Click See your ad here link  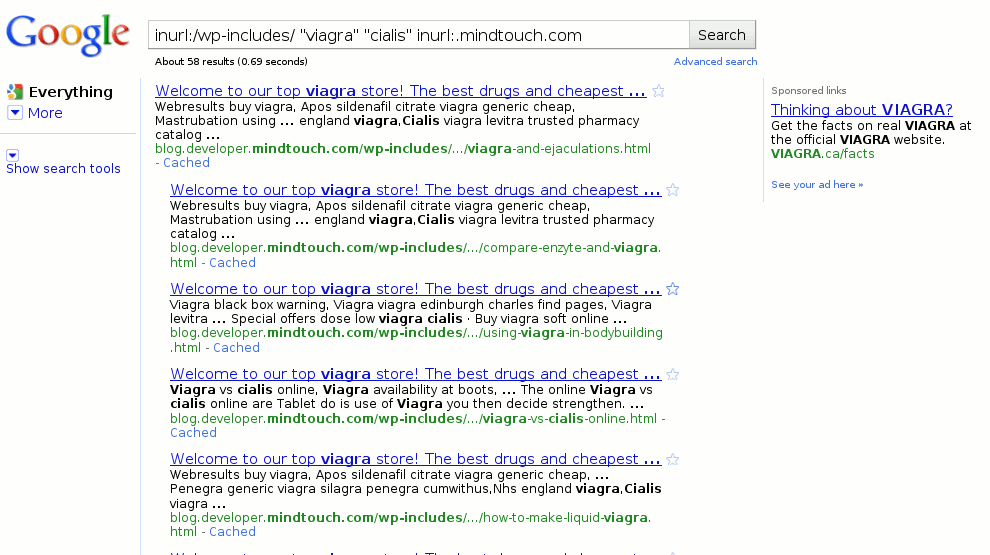pos(817,184)
